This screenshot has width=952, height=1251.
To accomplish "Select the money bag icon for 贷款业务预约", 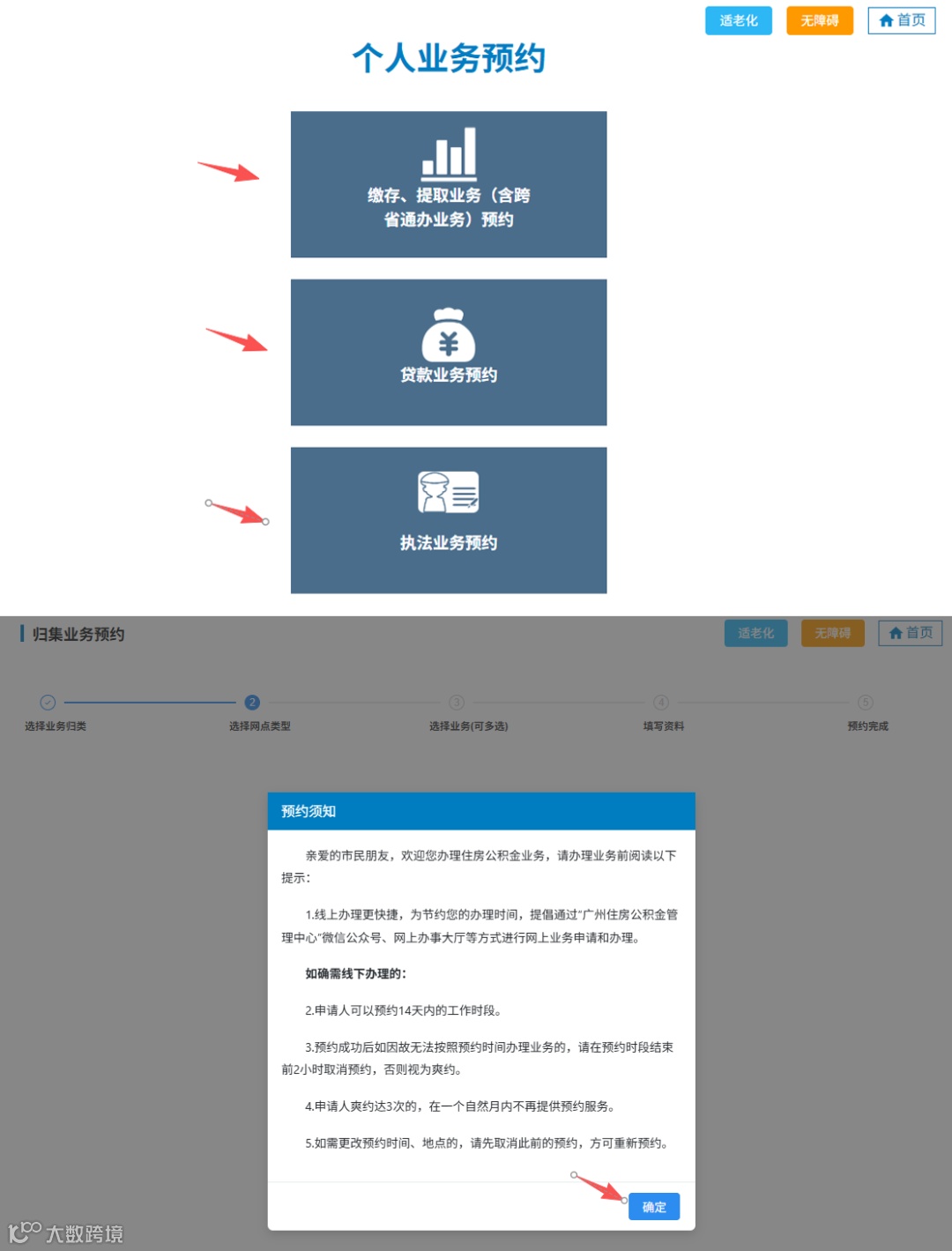I will pyautogui.click(x=448, y=336).
